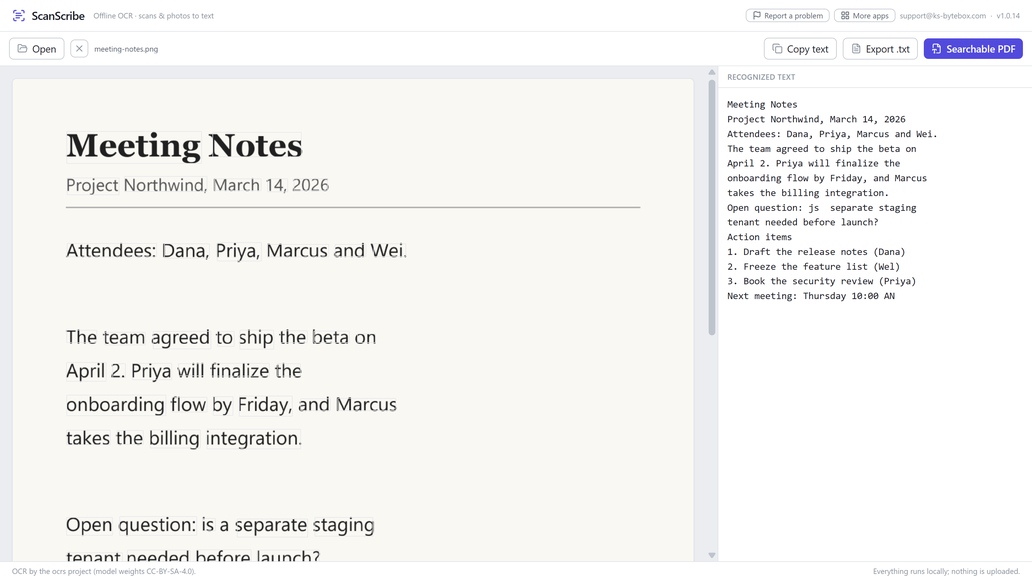Viewport: 1032px width, 580px height.
Task: Open the More apps menu
Action: [864, 15]
